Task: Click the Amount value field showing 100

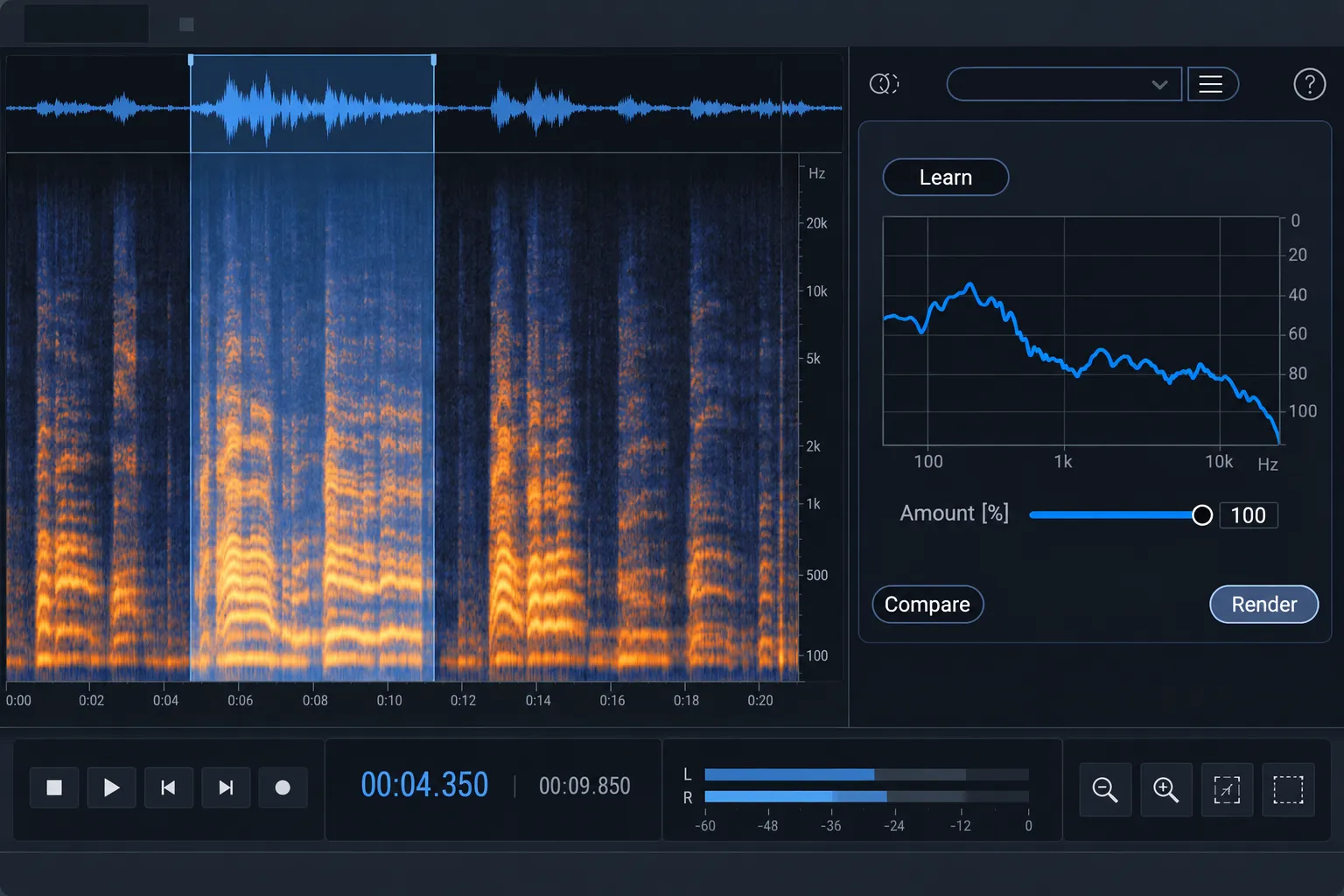Action: tap(1249, 515)
